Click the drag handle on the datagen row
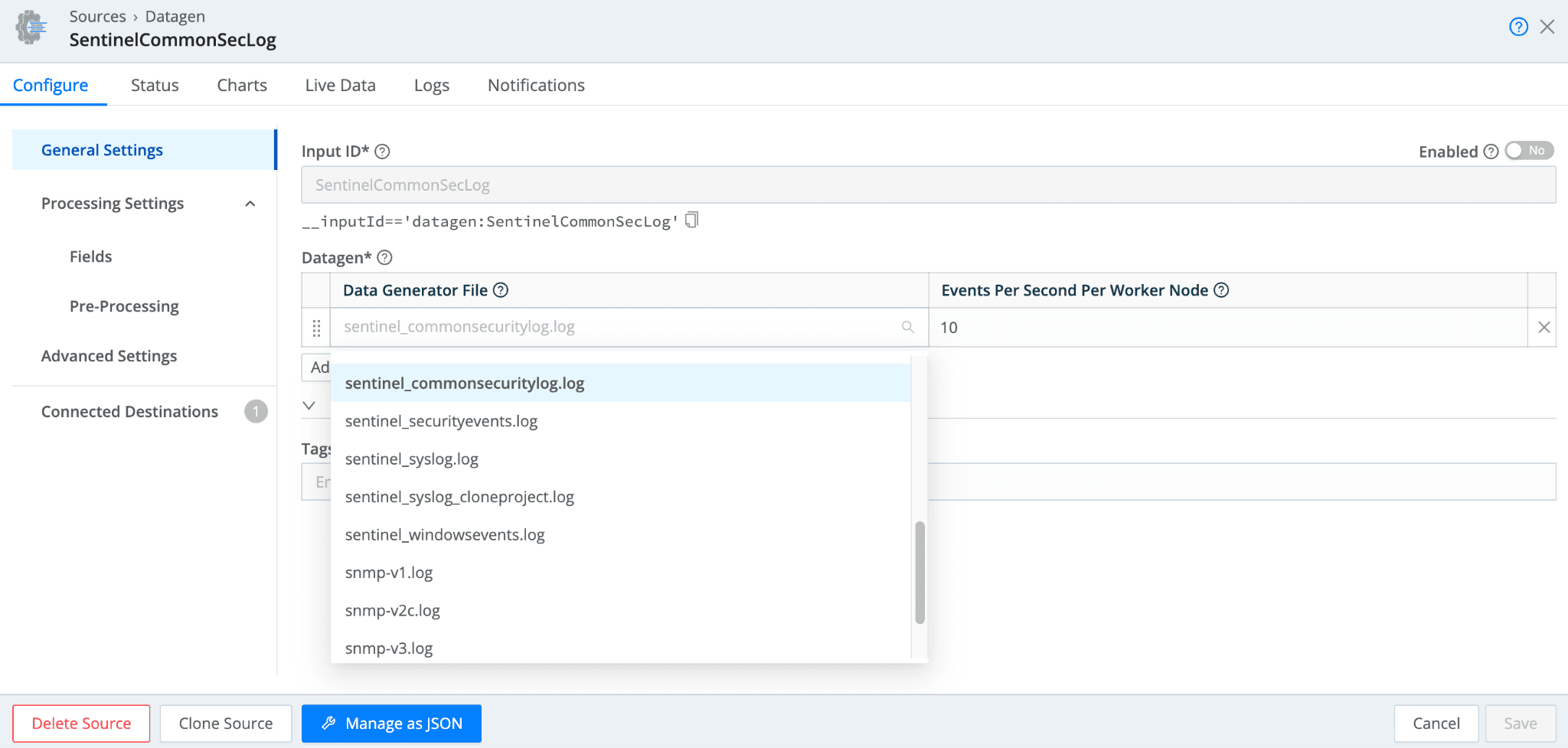Image resolution: width=1568 pixels, height=748 pixels. coord(316,328)
